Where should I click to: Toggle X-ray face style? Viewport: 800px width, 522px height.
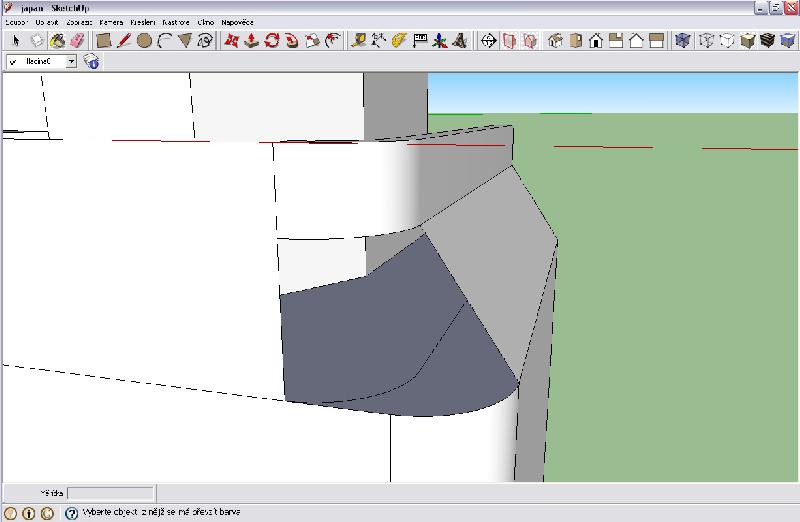click(683, 41)
